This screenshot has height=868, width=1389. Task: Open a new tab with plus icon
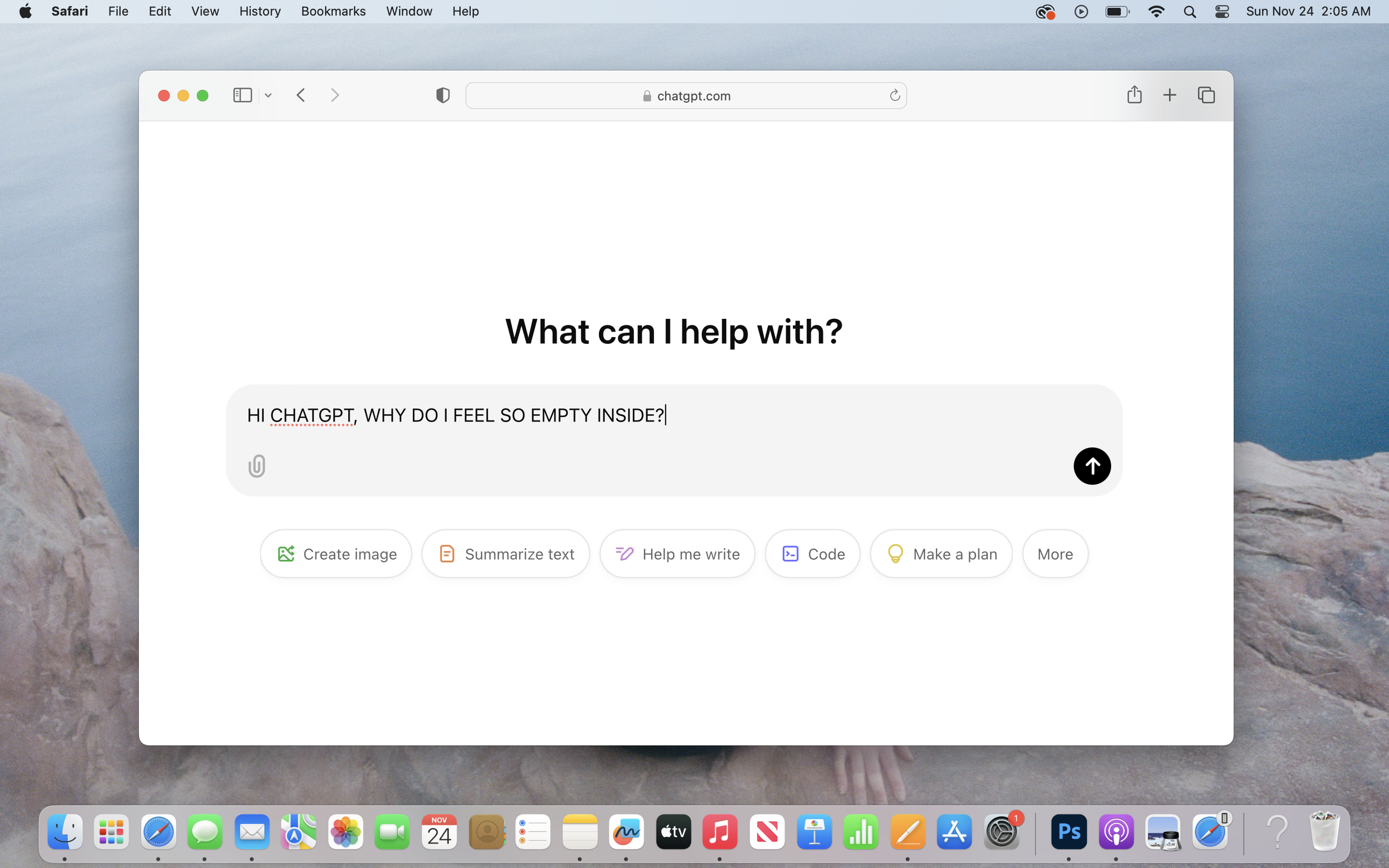(x=1169, y=96)
